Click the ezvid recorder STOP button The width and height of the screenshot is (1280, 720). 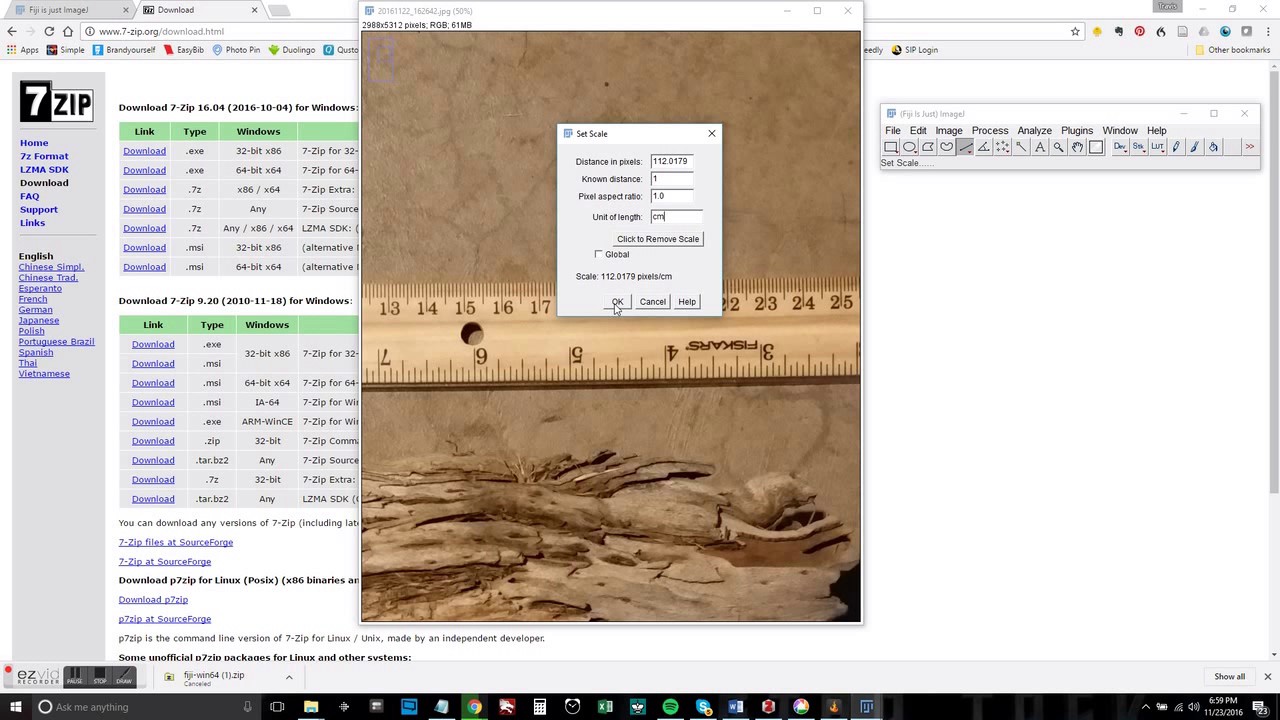[x=99, y=677]
